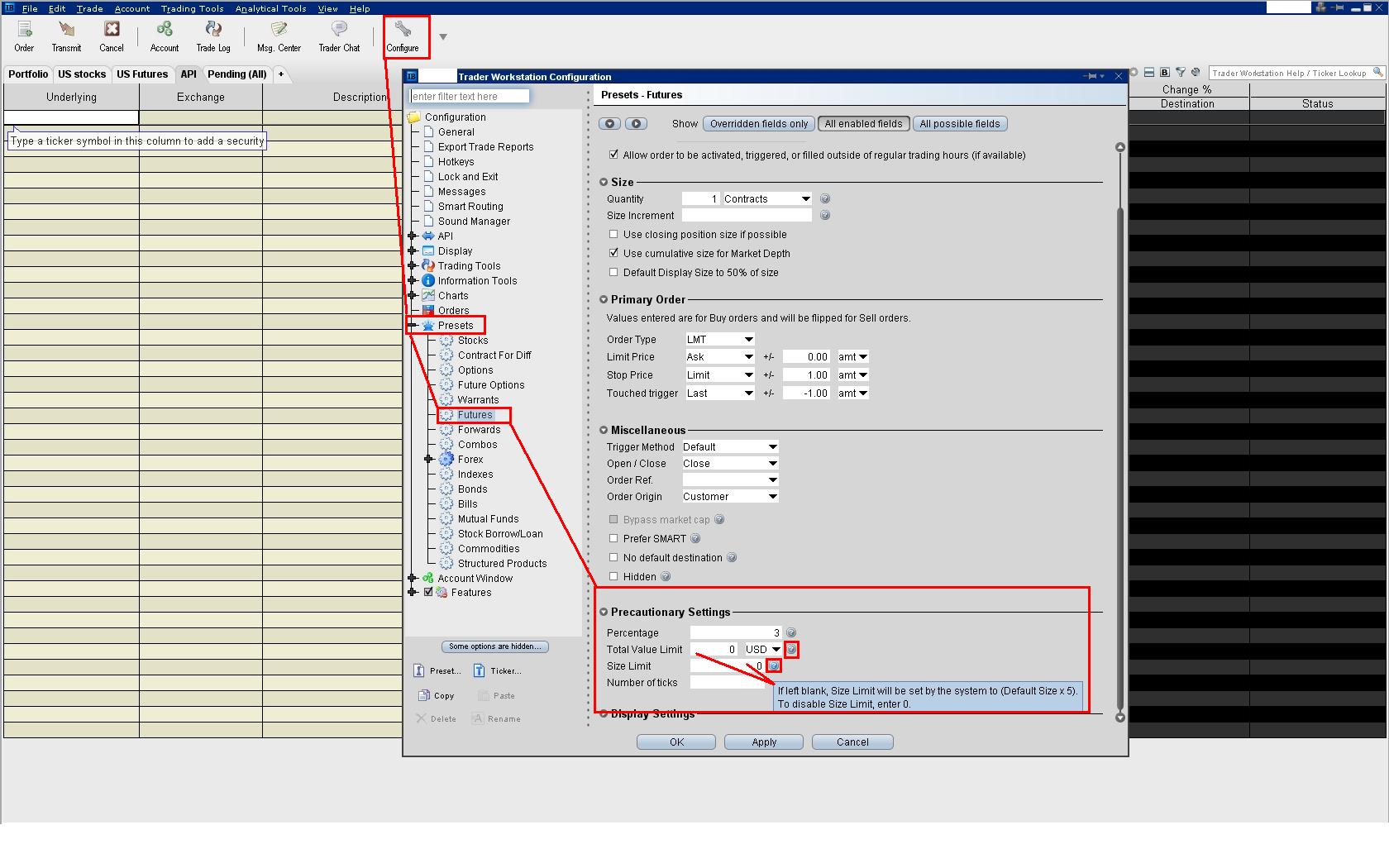Screen dimensions: 1389x868
Task: Open the Touched trigger Last dropdown
Action: point(719,393)
